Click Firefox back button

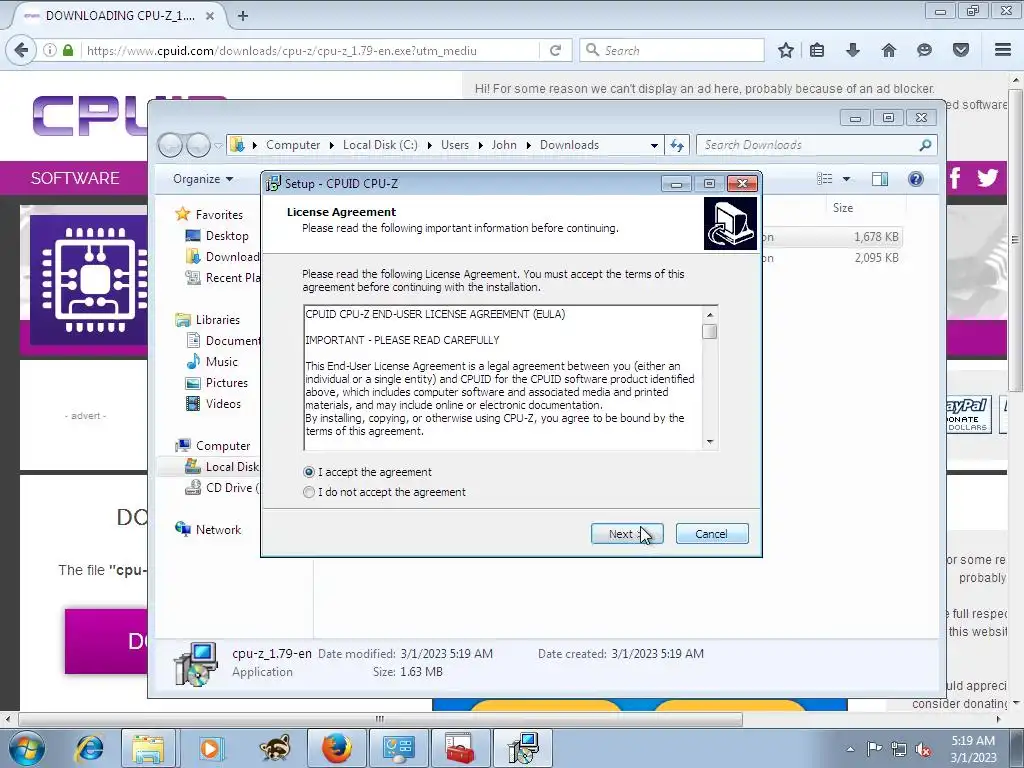21,50
